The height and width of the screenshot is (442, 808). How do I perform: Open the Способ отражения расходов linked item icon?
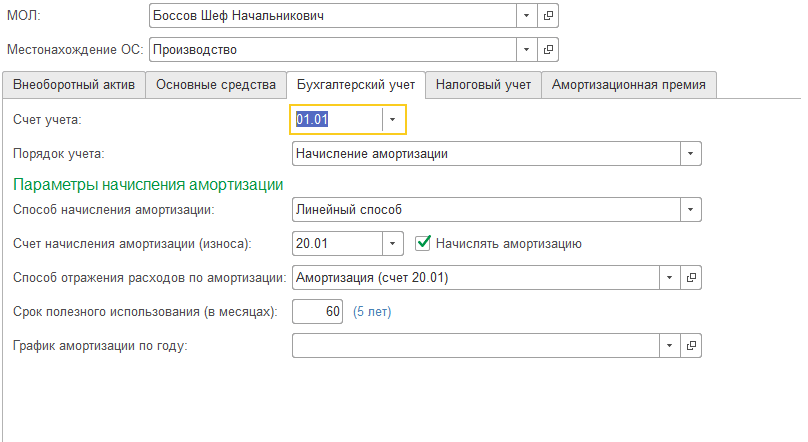(x=691, y=277)
